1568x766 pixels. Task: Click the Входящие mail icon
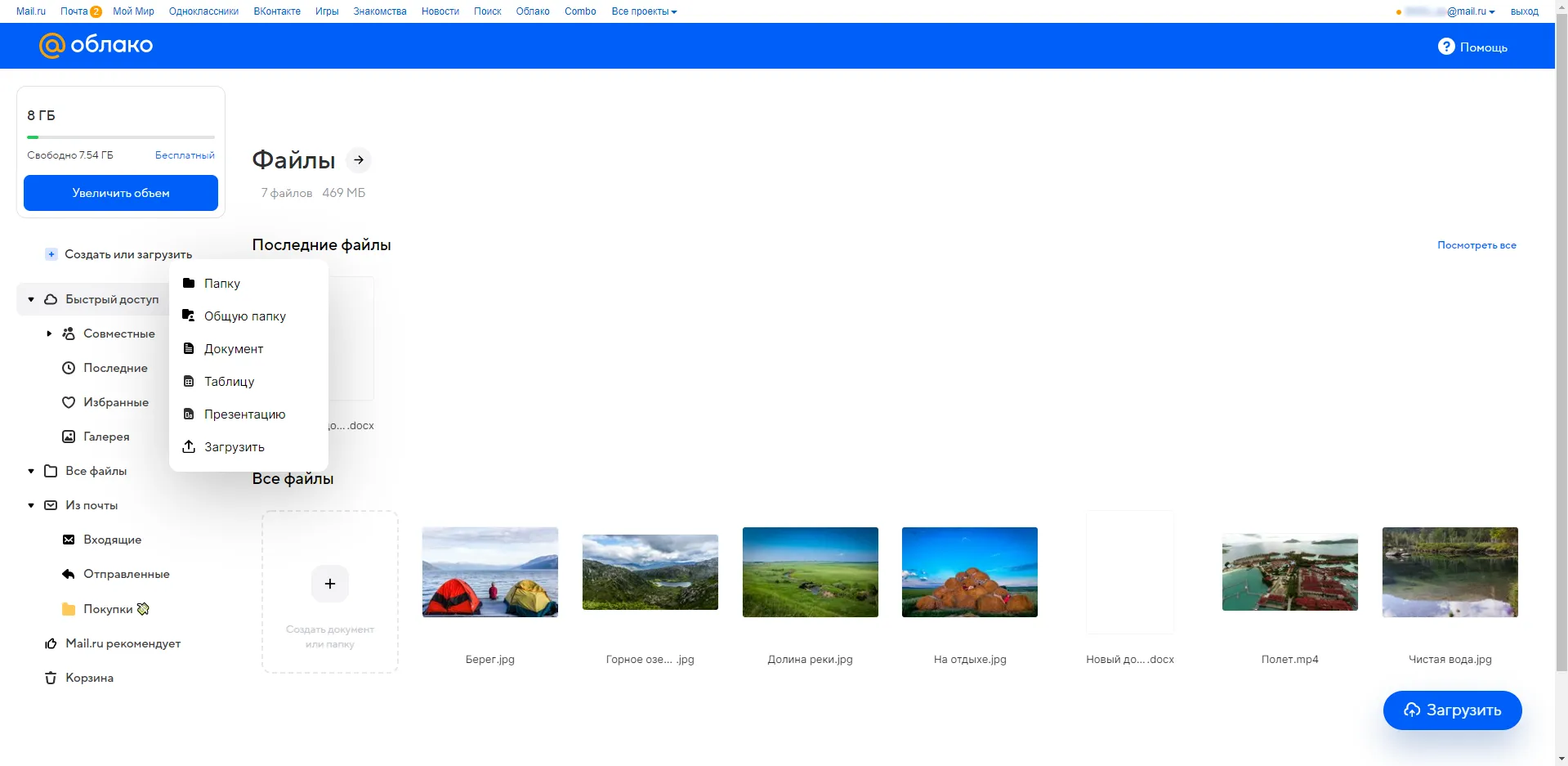tap(69, 540)
